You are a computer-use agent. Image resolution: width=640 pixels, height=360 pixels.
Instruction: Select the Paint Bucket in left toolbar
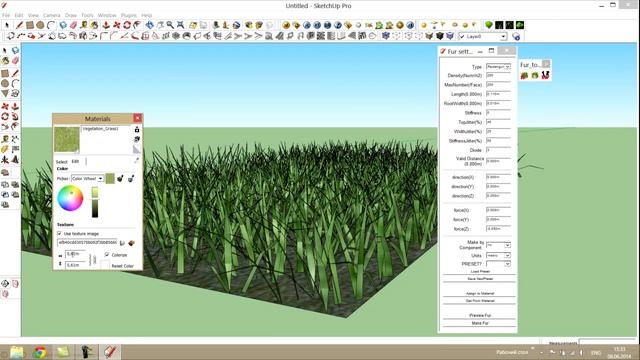pyautogui.click(x=5, y=61)
